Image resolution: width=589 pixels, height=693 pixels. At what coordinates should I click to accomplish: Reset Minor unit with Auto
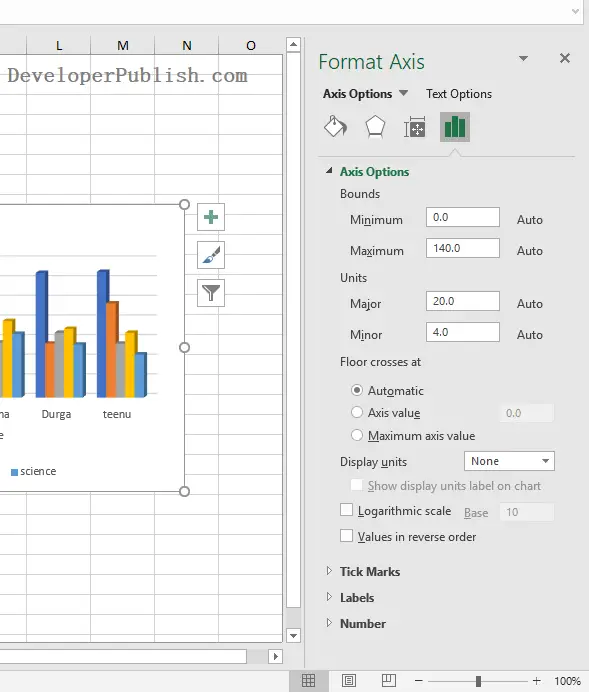[529, 335]
